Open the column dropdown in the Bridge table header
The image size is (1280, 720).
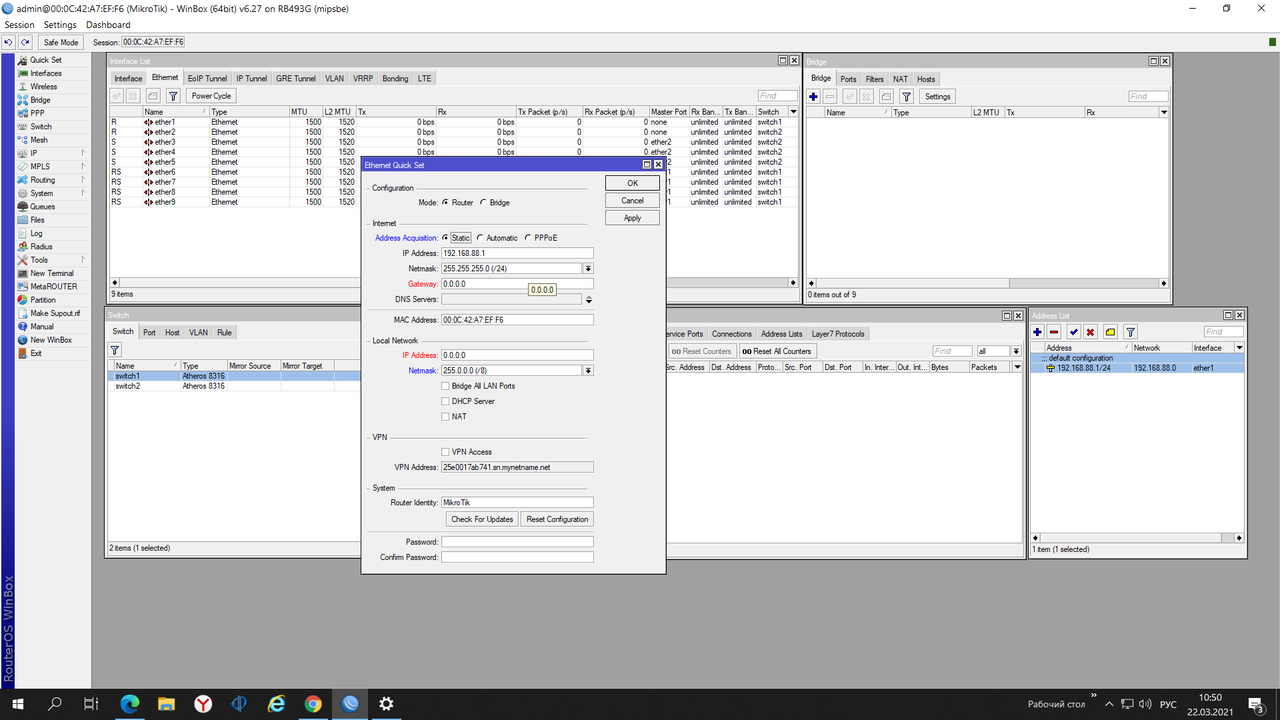point(1164,113)
